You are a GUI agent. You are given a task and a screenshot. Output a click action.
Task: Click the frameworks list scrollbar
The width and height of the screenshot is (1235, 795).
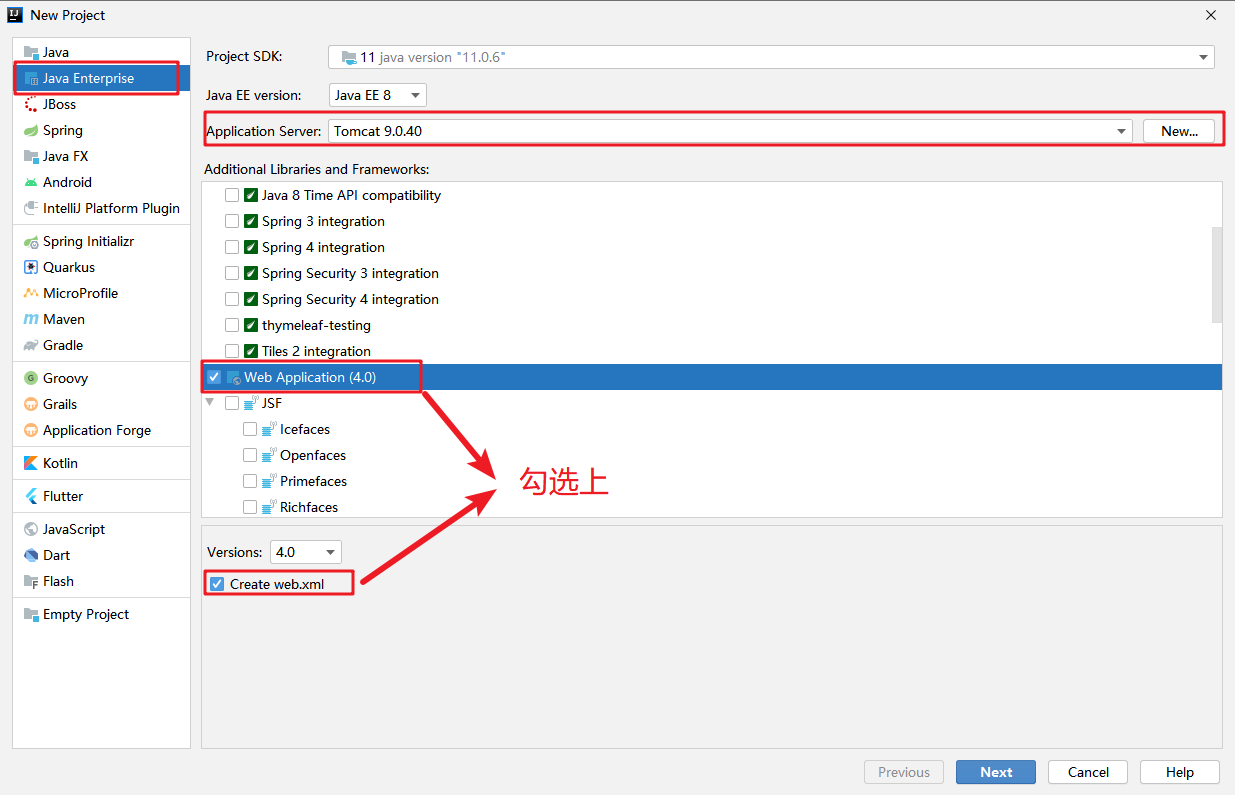1217,274
